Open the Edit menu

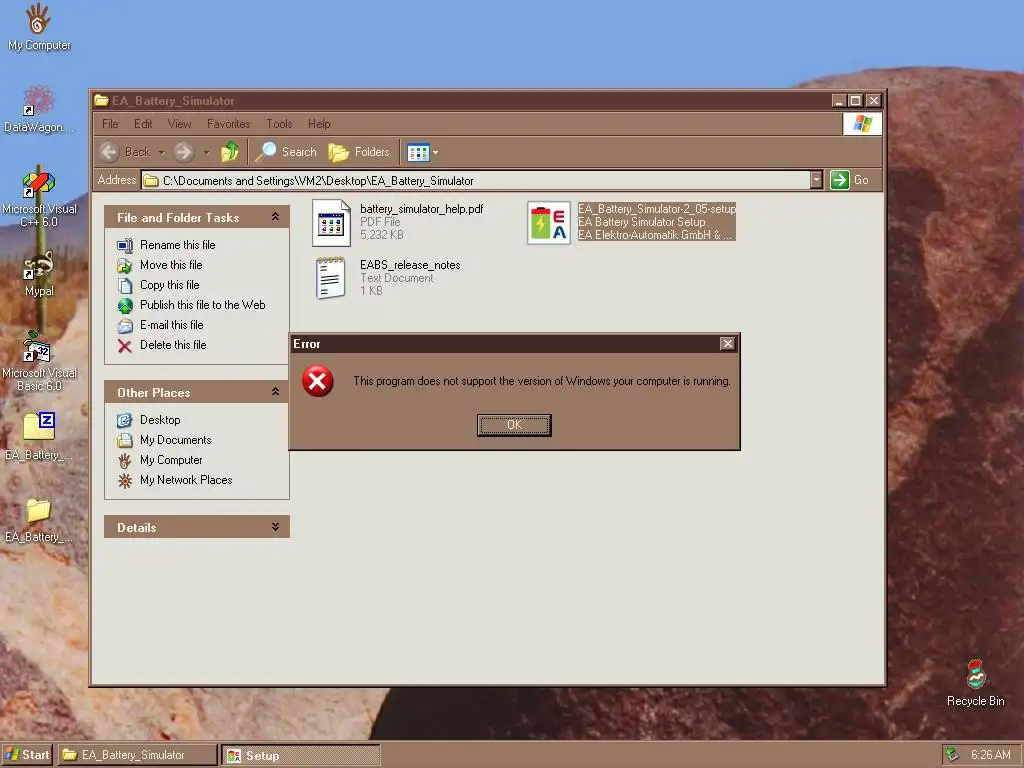point(143,123)
